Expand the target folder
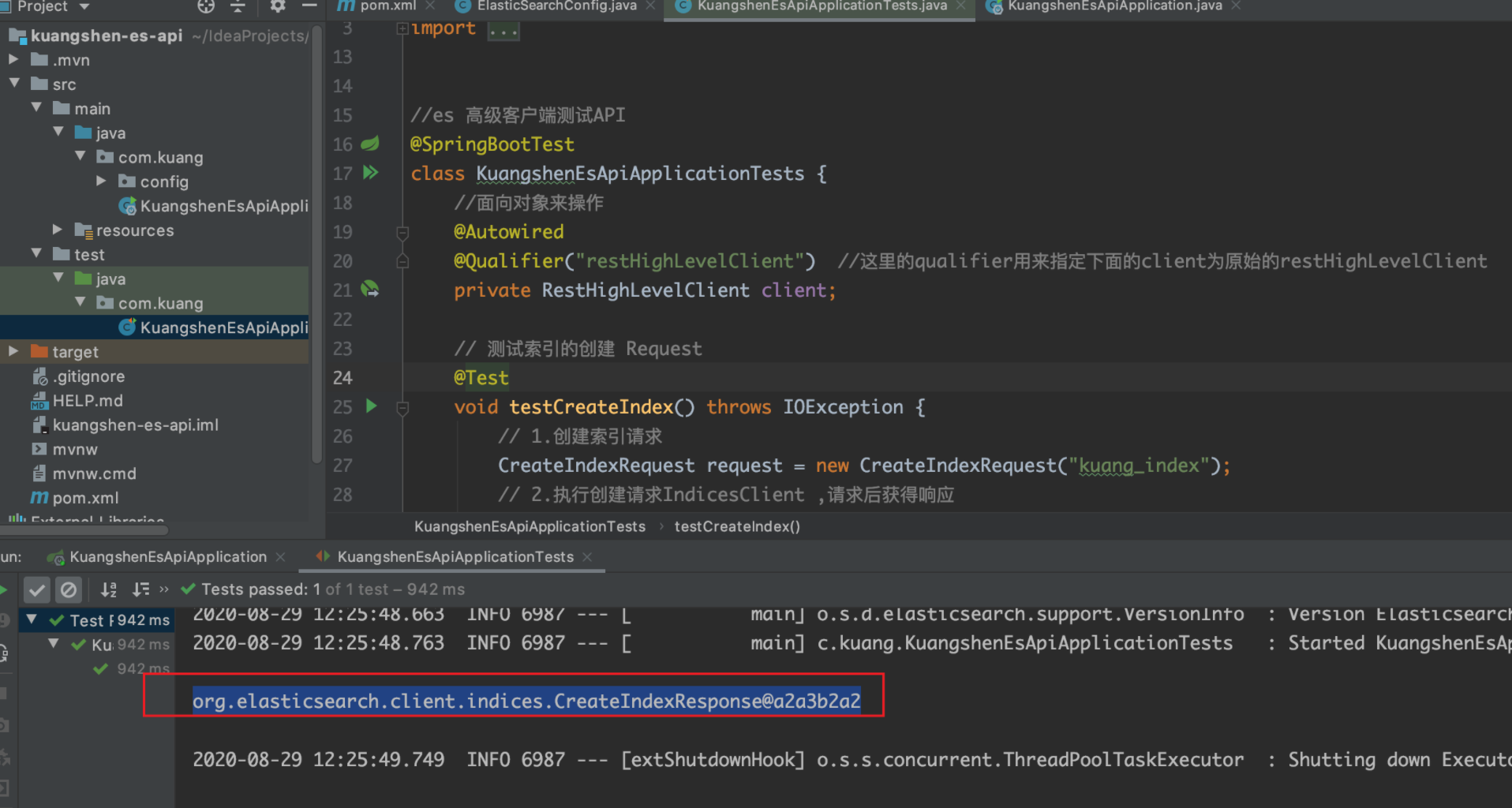The image size is (1512, 808). (x=13, y=351)
